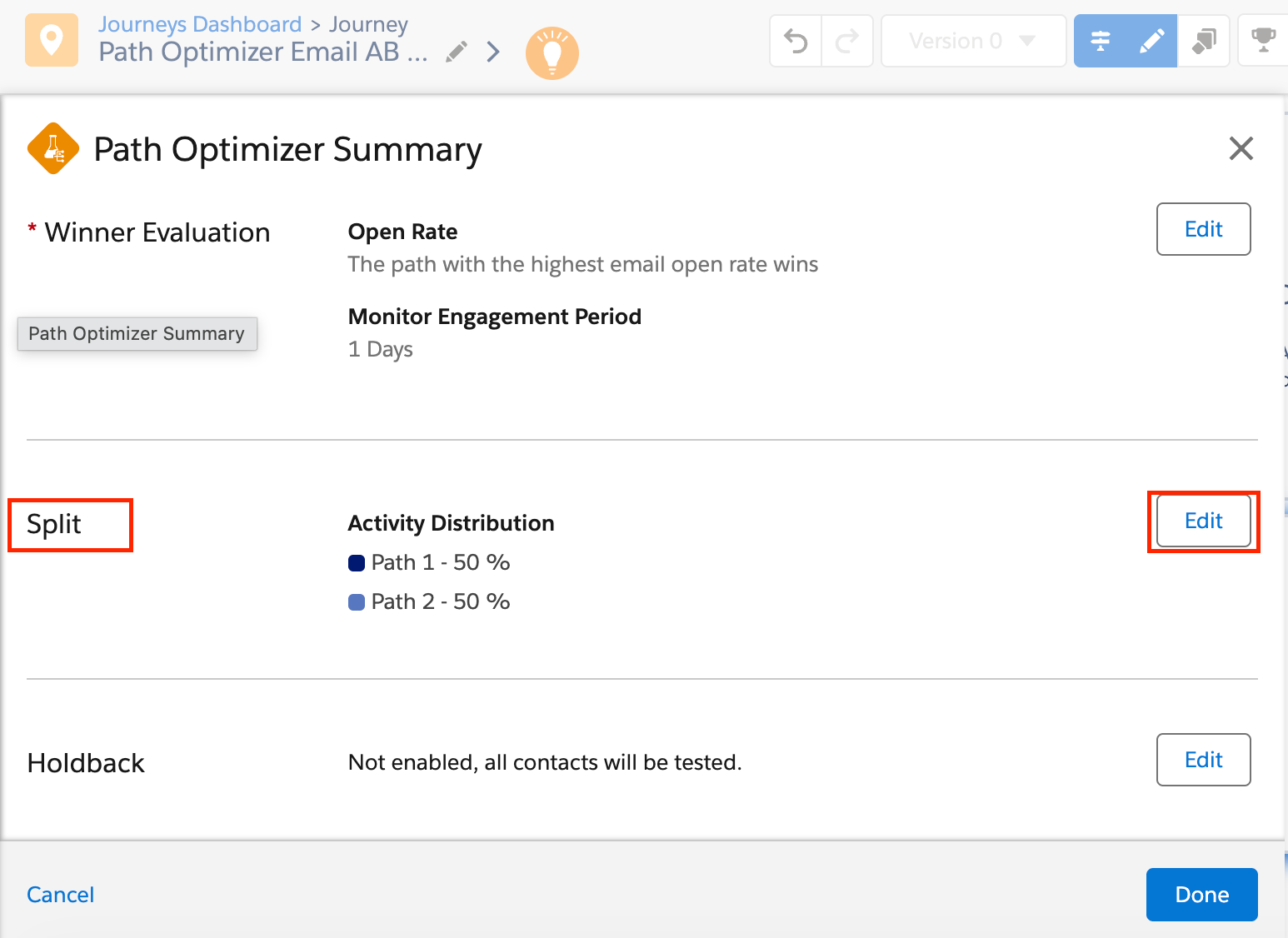Click the undo arrow button
Image resolution: width=1288 pixels, height=938 pixels.
(x=796, y=41)
